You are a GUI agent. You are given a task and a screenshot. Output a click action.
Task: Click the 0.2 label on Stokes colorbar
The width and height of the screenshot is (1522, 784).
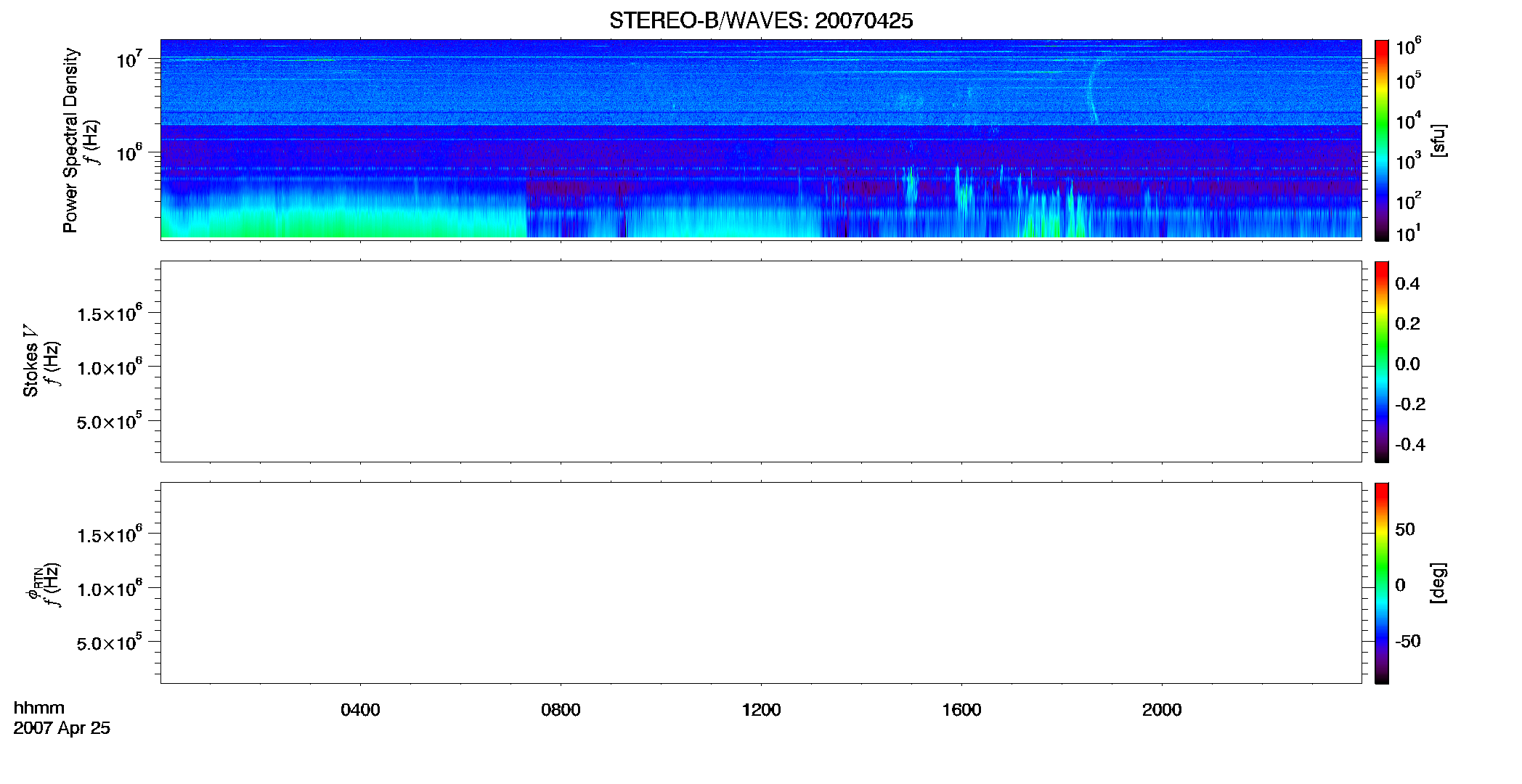pyautogui.click(x=1407, y=324)
